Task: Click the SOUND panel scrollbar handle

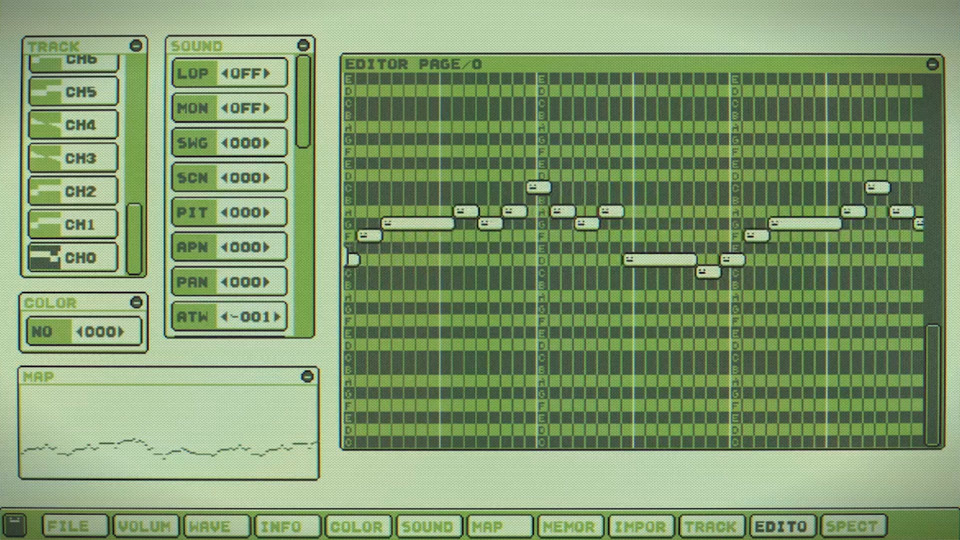Action: pos(303,102)
